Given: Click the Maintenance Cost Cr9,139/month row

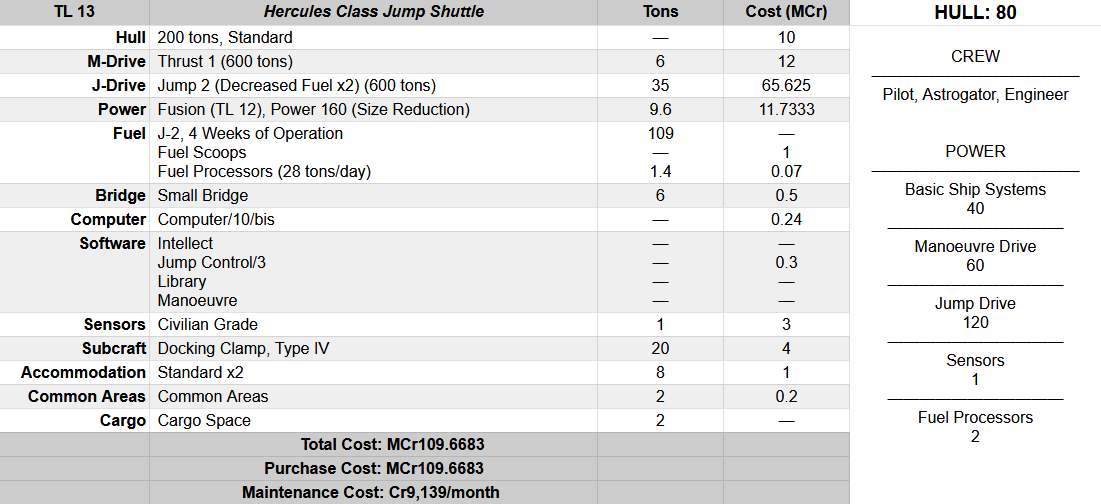Looking at the screenshot, I should tap(370, 492).
